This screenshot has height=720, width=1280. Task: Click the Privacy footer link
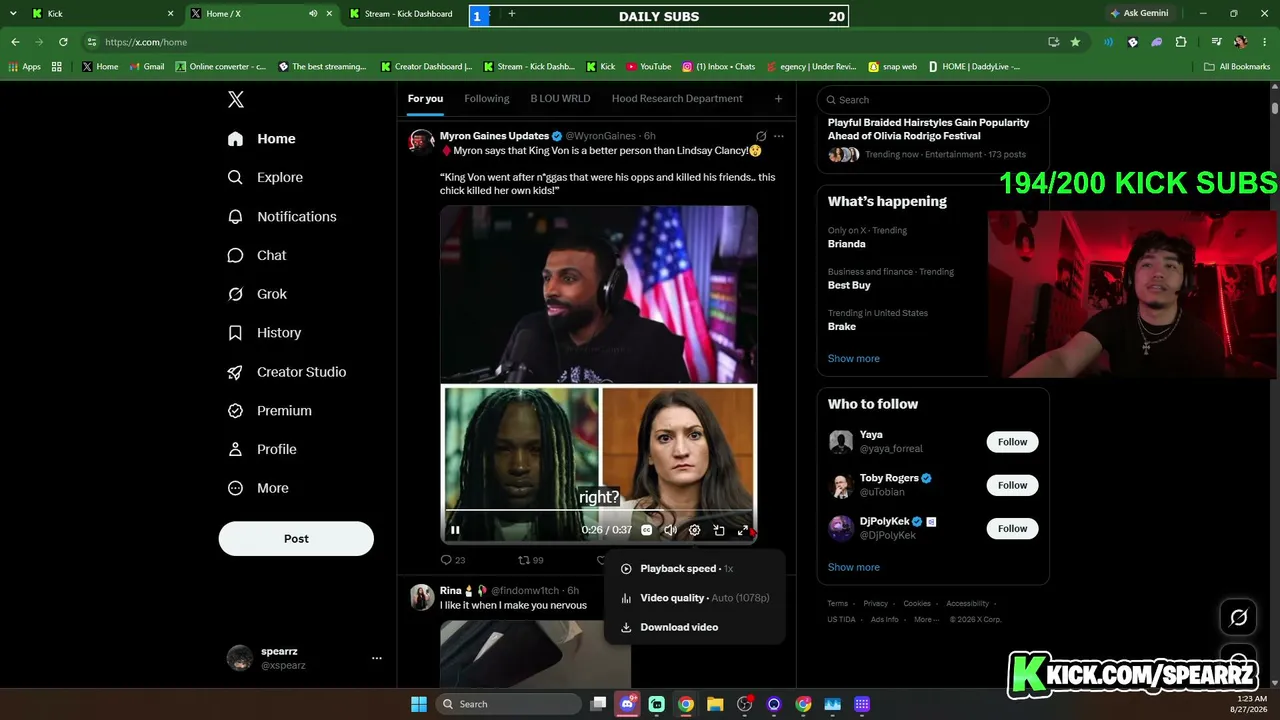[x=876, y=604]
